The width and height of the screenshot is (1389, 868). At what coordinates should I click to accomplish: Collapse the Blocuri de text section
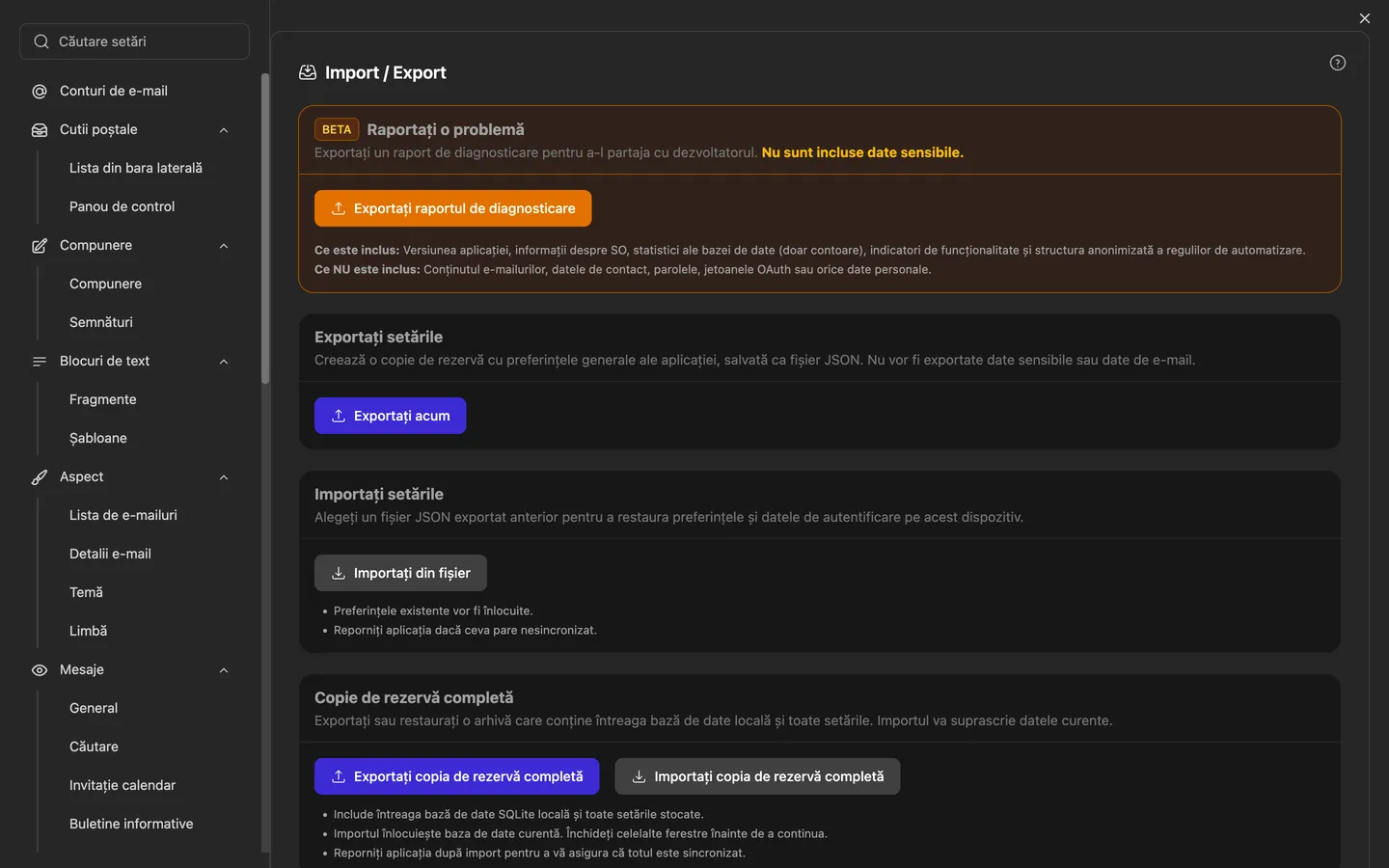click(224, 362)
